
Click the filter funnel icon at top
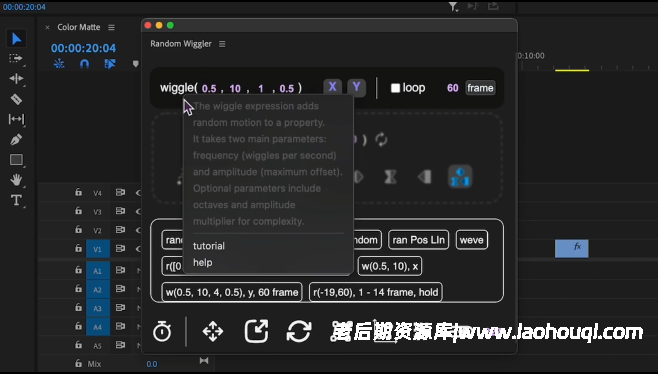pyautogui.click(x=453, y=6)
